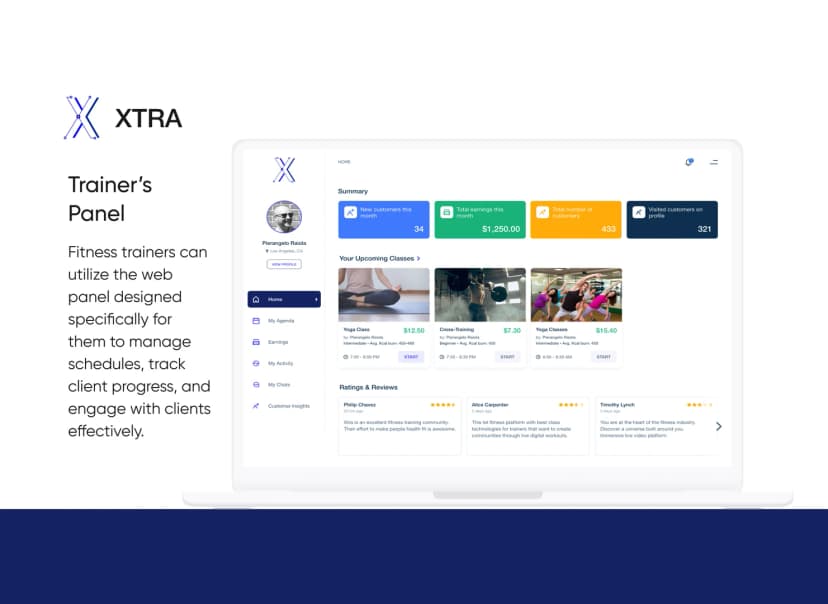Click the hamburger menu icon at top right
828x604 pixels.
pyautogui.click(x=714, y=161)
